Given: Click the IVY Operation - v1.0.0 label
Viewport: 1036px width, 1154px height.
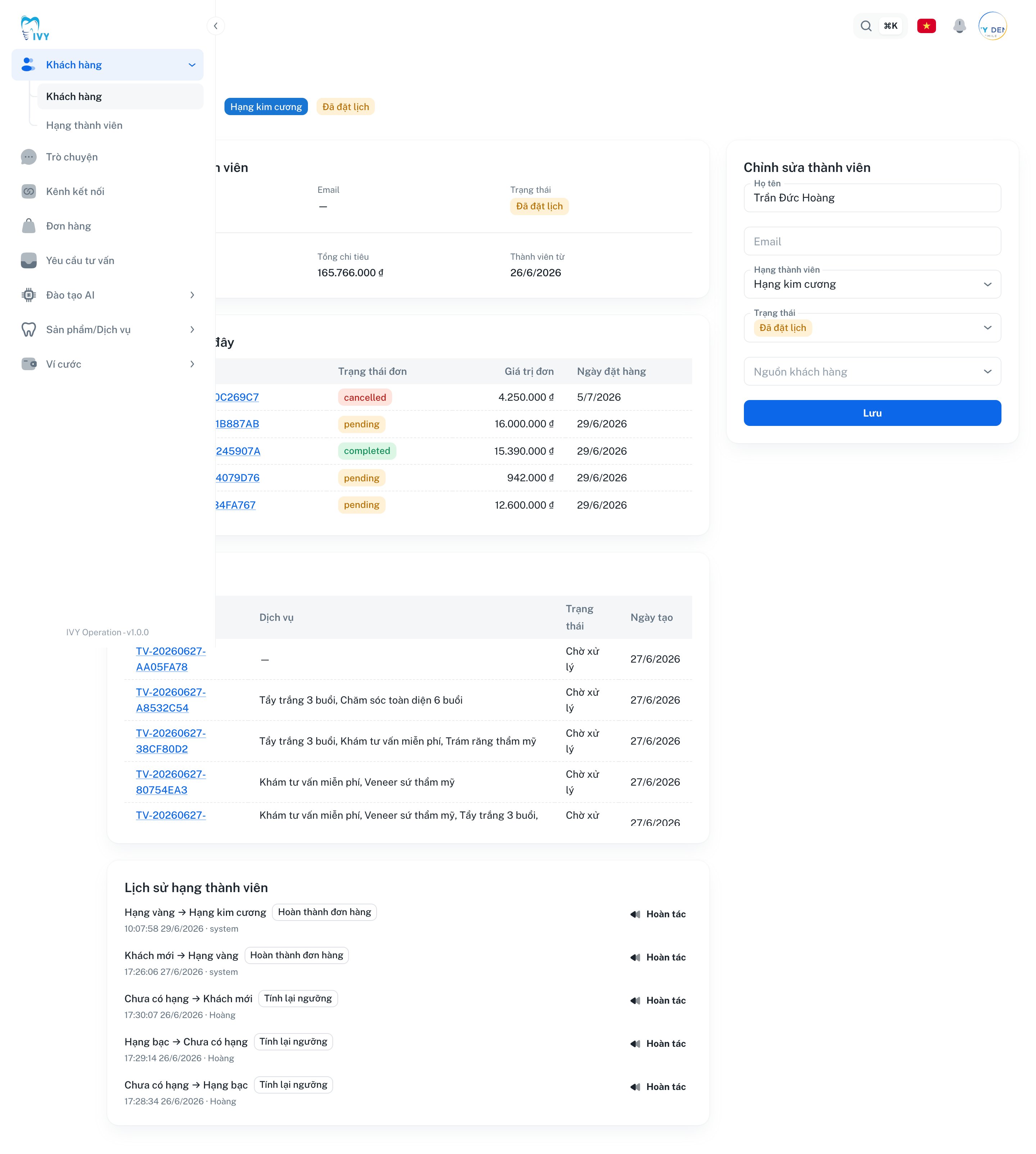Looking at the screenshot, I should pyautogui.click(x=108, y=632).
